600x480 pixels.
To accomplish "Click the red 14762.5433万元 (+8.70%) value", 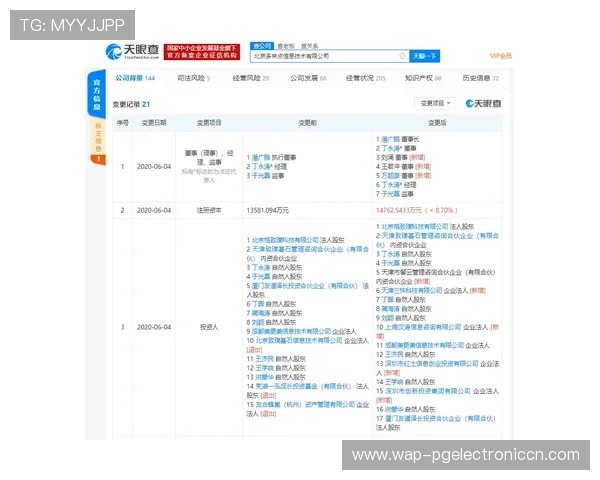I will [x=417, y=210].
